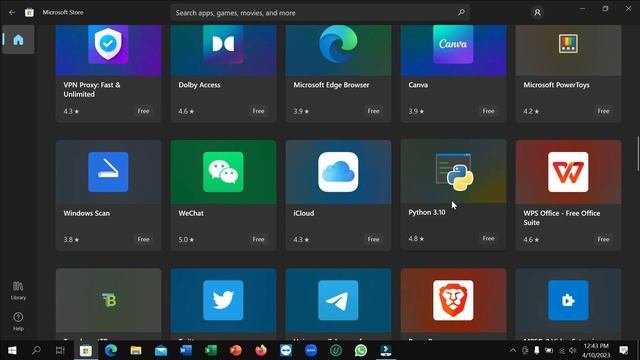Open taskbar search magnifier

36,350
